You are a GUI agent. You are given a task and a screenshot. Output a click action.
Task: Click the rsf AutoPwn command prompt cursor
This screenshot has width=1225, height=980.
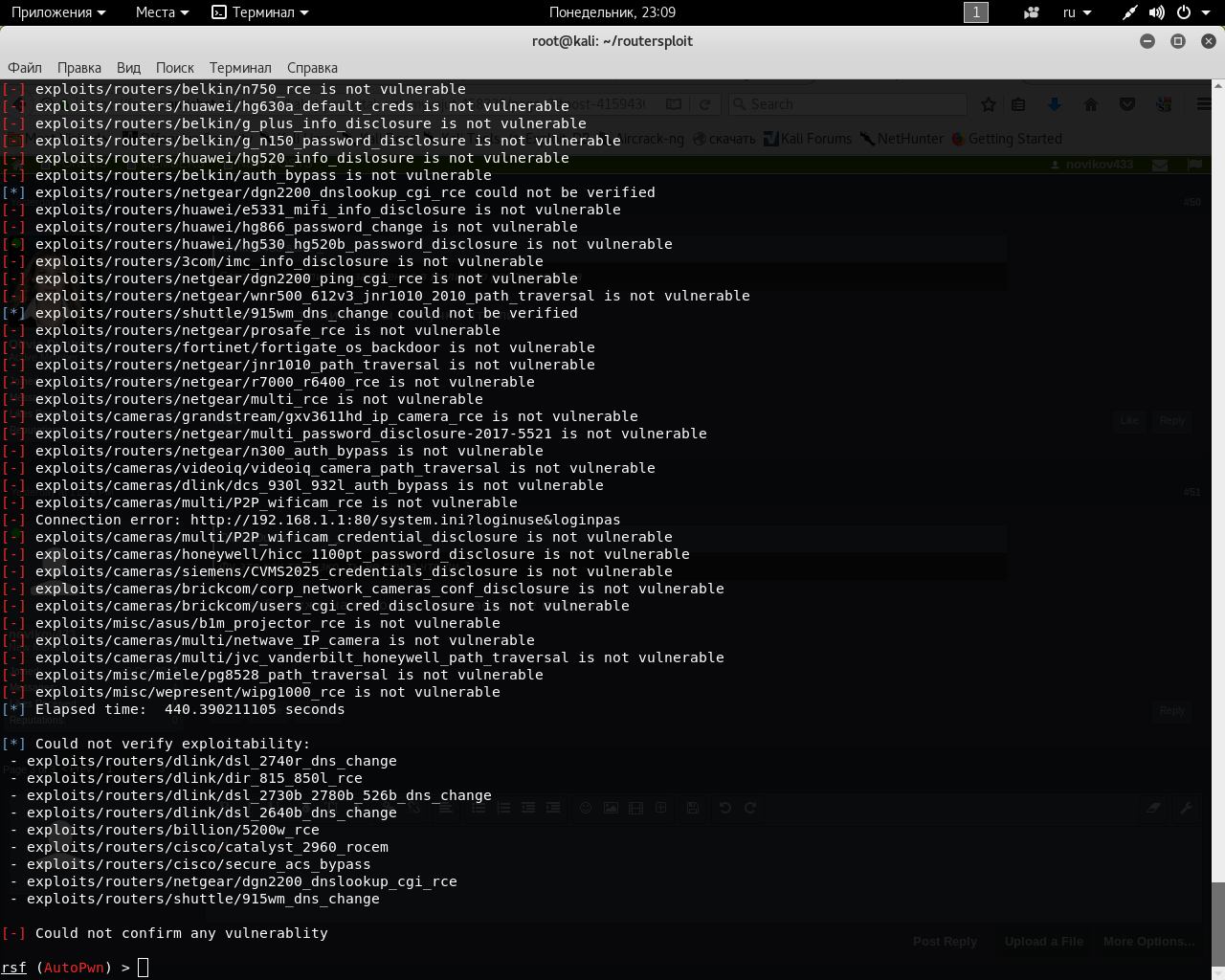pos(144,968)
